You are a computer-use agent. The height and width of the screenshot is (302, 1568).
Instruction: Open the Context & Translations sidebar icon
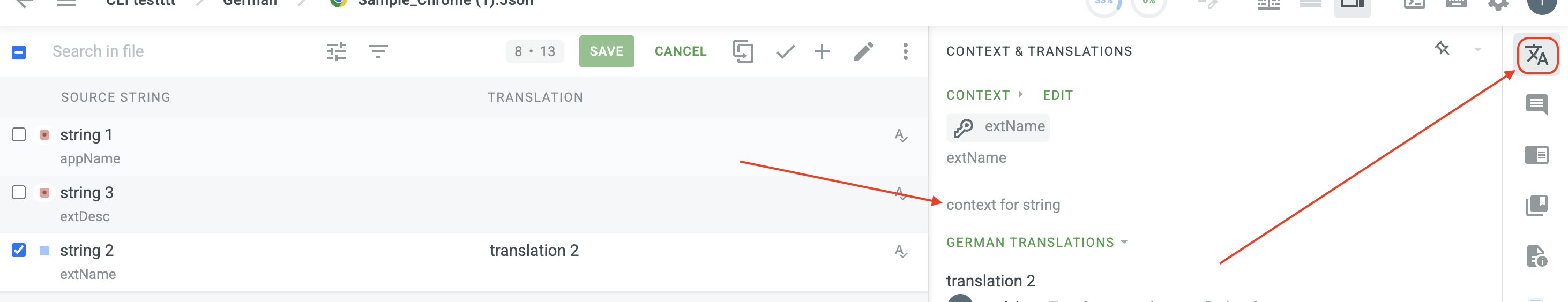tap(1536, 56)
